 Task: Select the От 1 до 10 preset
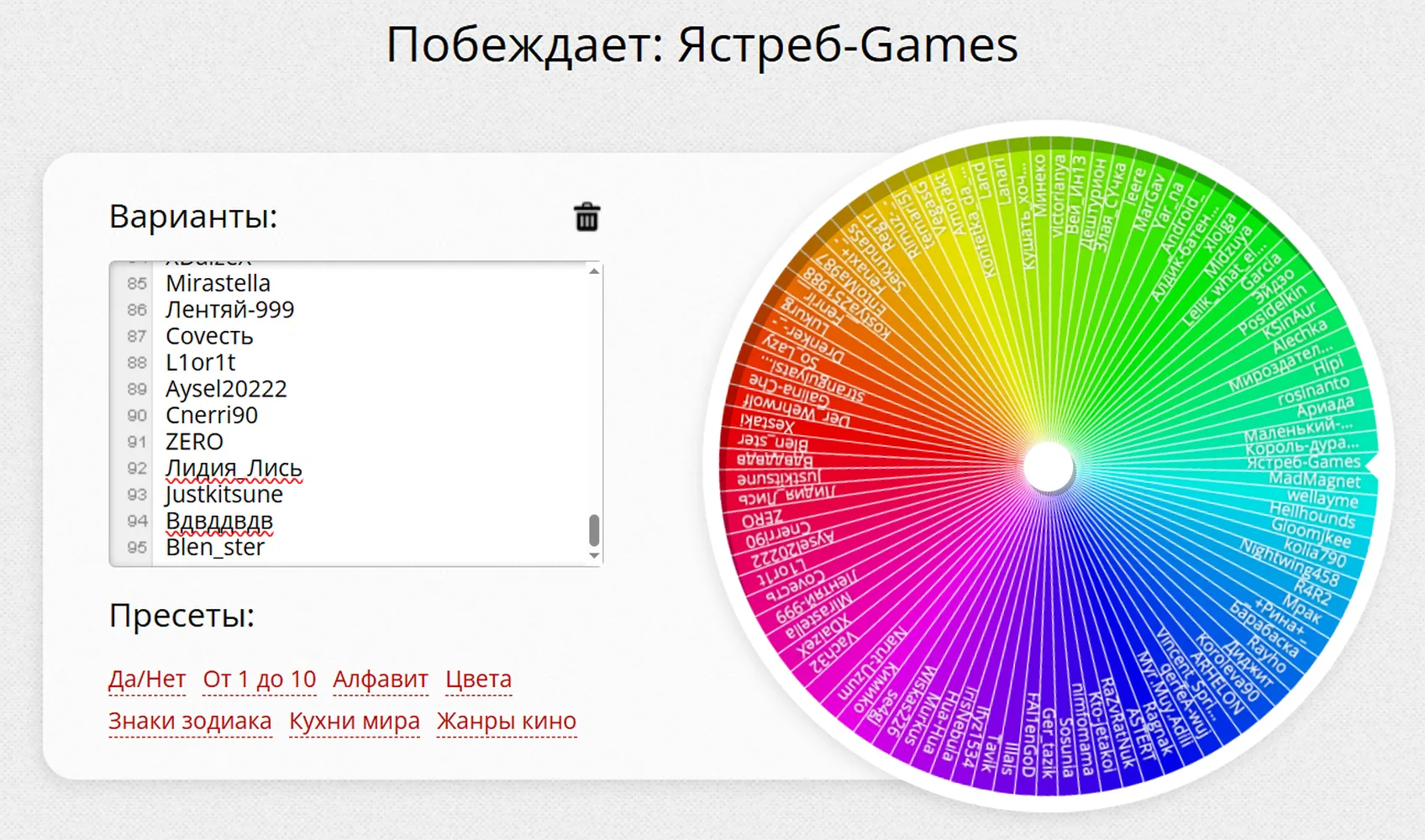coord(260,679)
